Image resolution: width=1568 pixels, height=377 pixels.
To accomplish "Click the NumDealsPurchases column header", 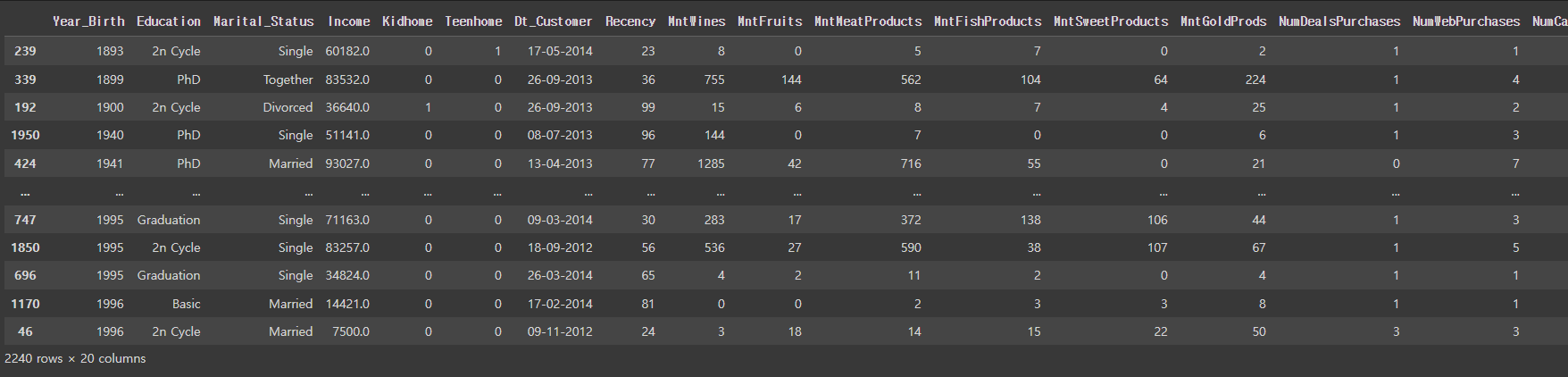I will (1339, 21).
